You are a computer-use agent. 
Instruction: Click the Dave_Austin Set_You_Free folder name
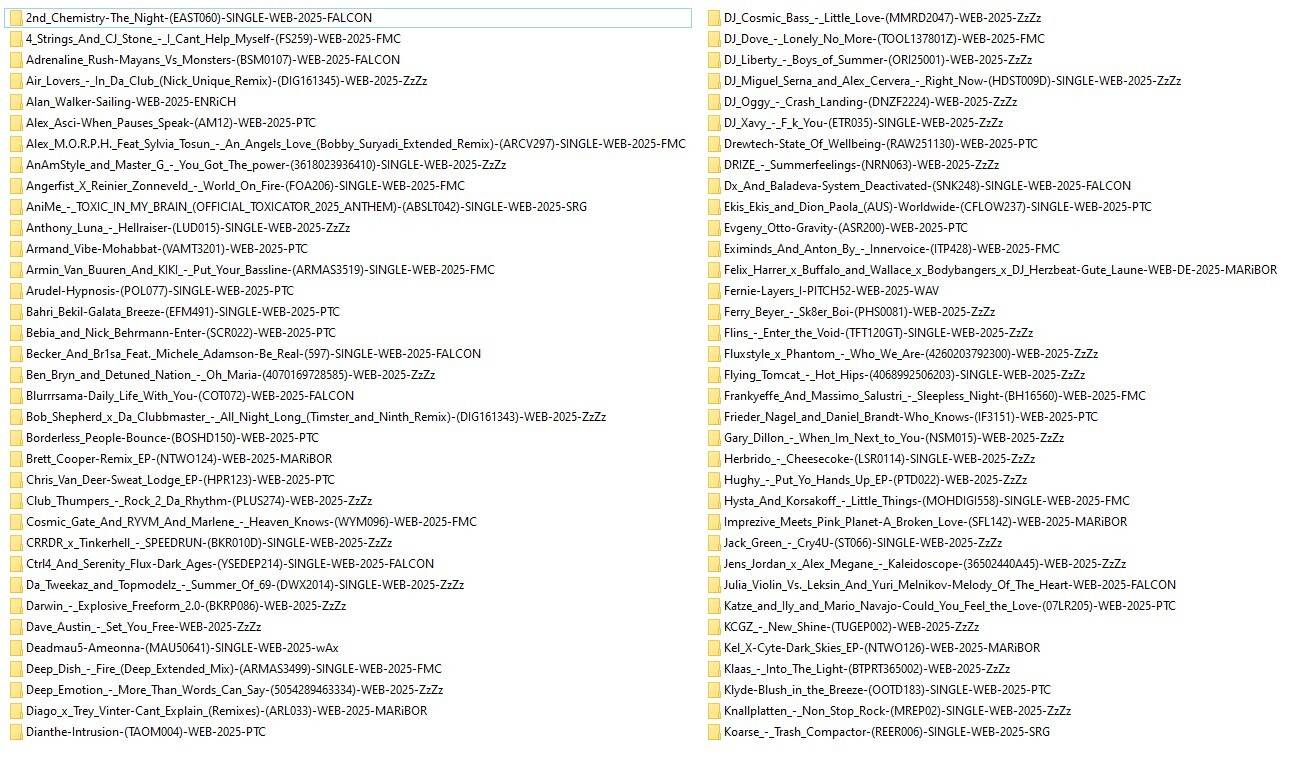click(x=144, y=627)
